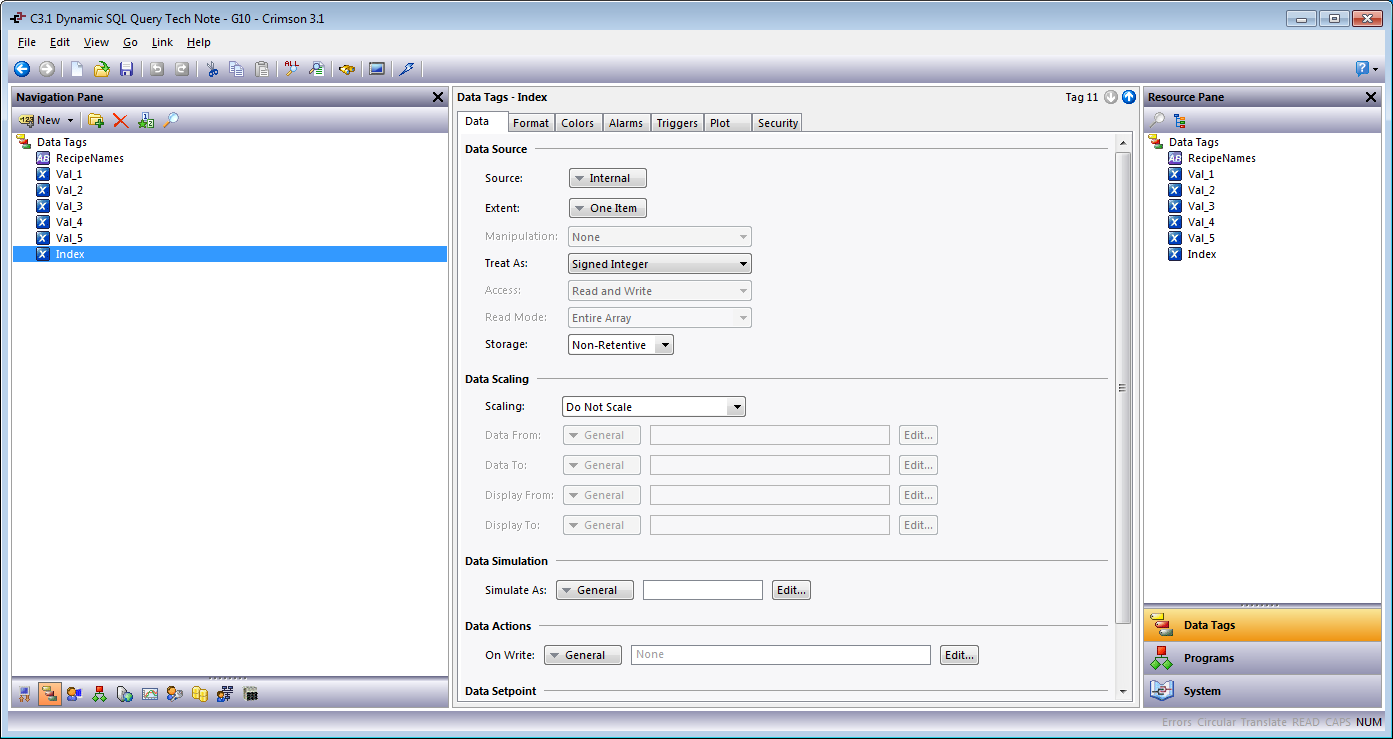This screenshot has height=739, width=1393.
Task: Click the Copy icon in toolbar
Action: (236, 69)
